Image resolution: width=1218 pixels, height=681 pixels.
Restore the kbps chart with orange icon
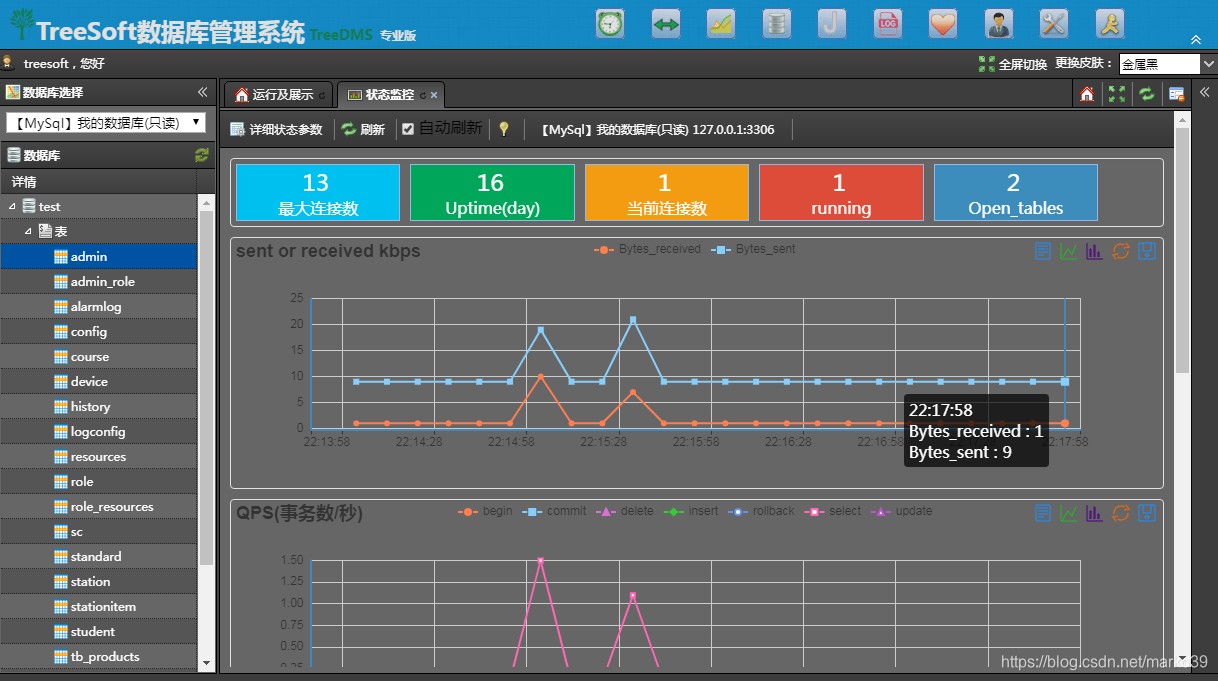1121,251
